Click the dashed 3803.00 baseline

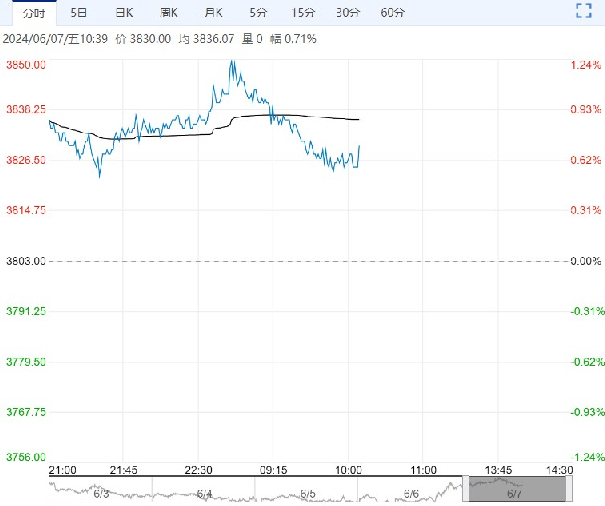click(x=300, y=261)
